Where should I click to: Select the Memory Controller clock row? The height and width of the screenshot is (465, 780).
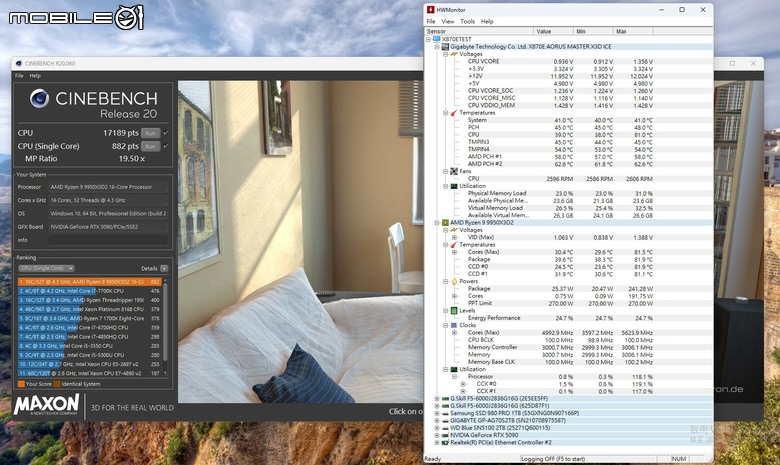click(560, 347)
